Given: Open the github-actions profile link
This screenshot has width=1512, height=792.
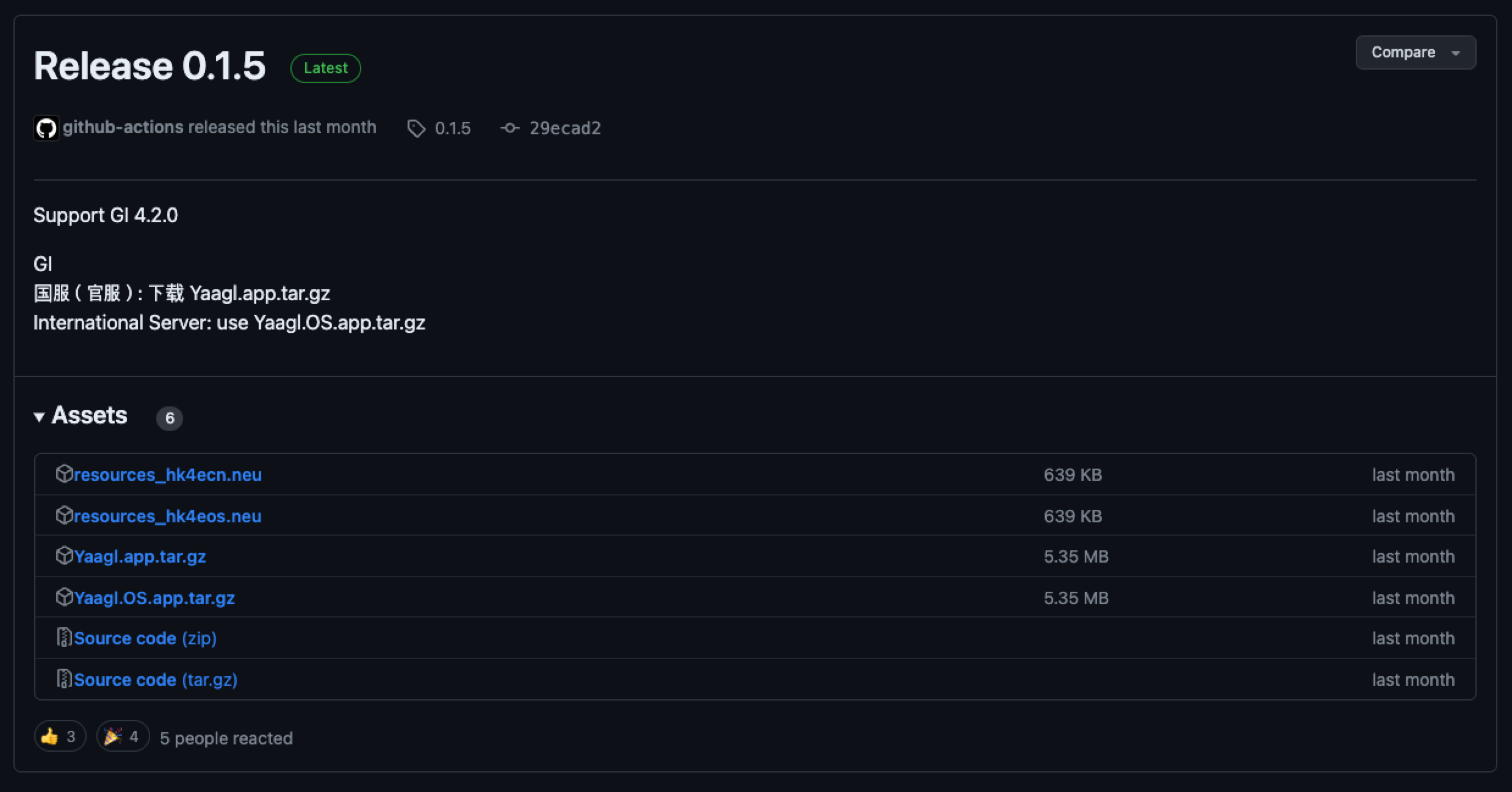Looking at the screenshot, I should (121, 127).
